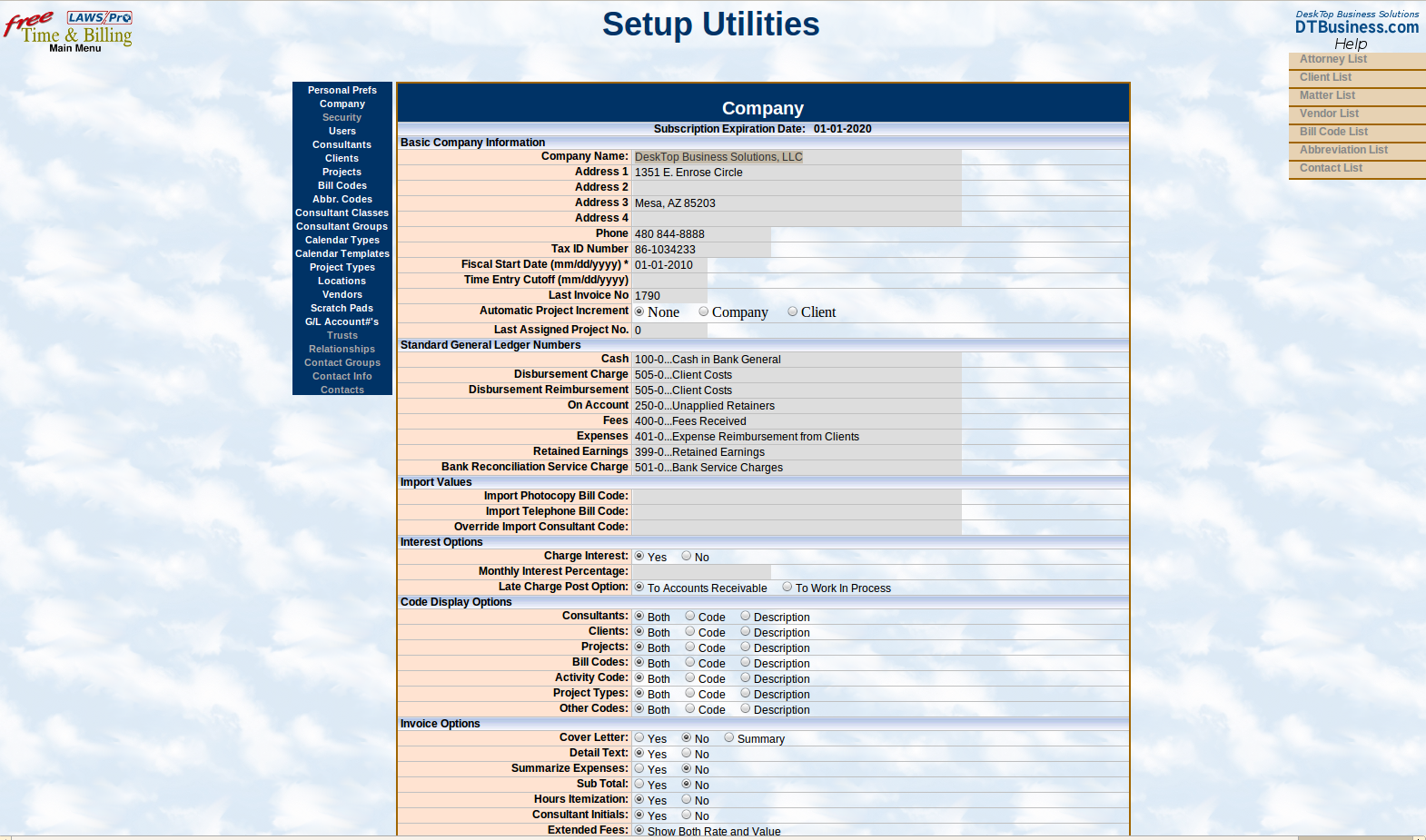Open Scratch Pads in the sidebar

342,308
